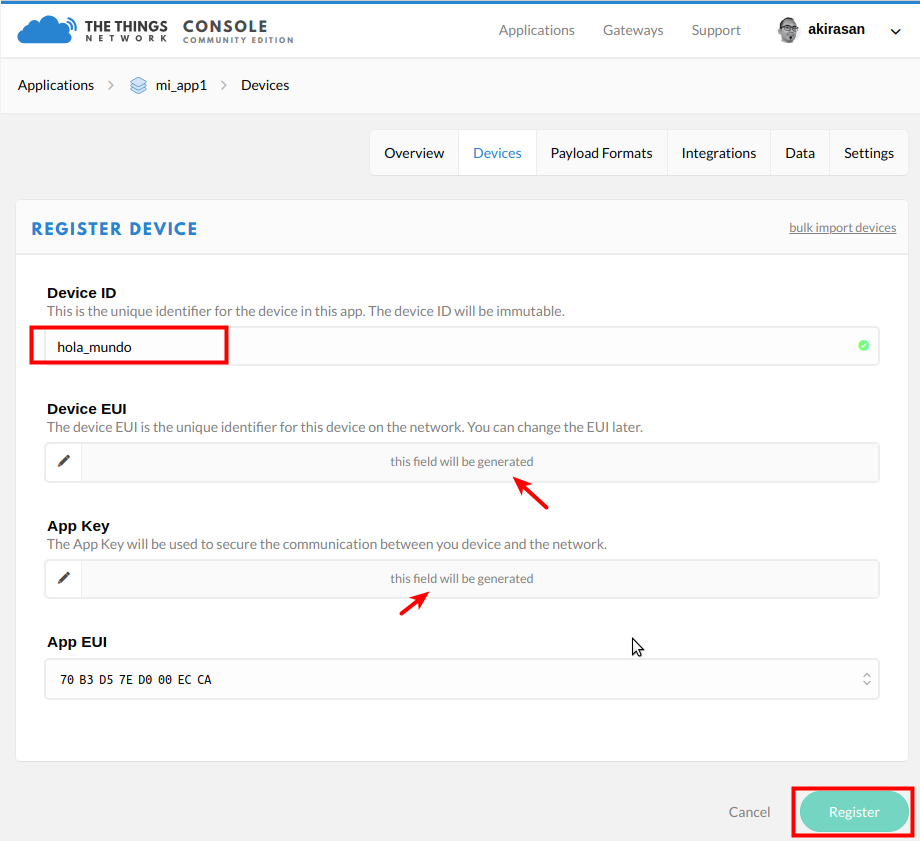Screen dimensions: 920x841
Task: Switch to the Payload Formats tab
Action: (601, 153)
